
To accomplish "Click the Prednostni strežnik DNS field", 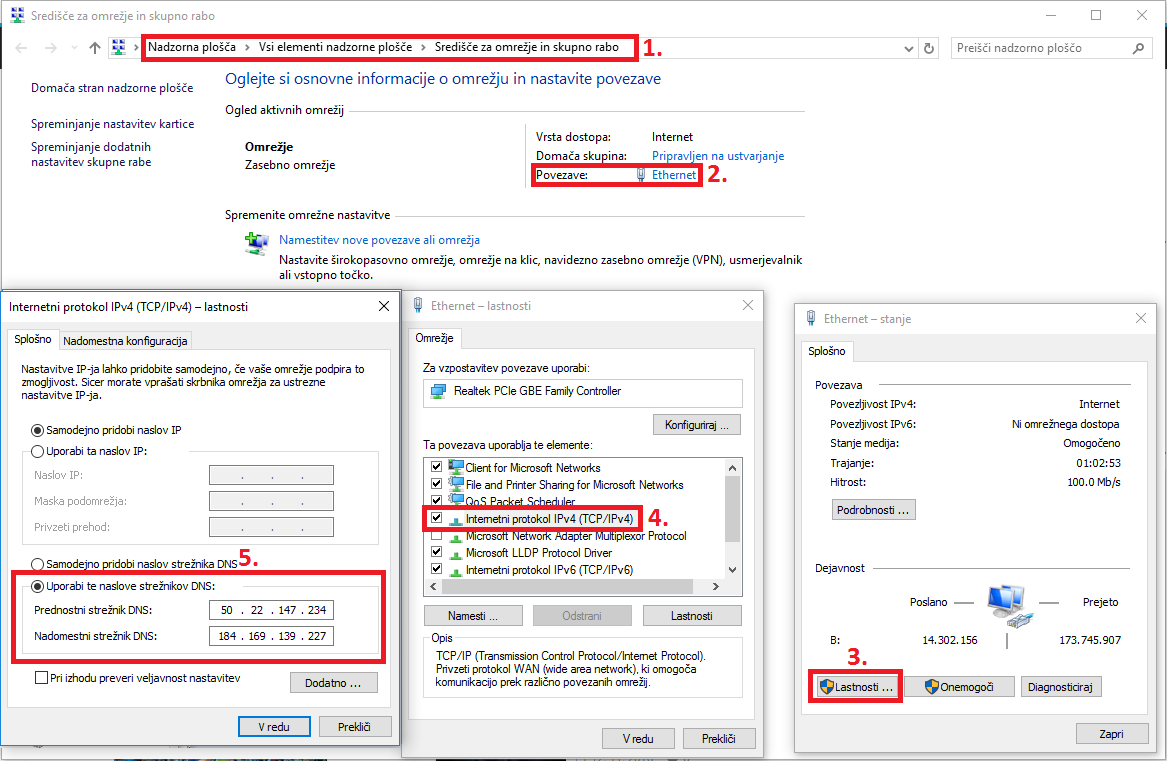I will [271, 610].
